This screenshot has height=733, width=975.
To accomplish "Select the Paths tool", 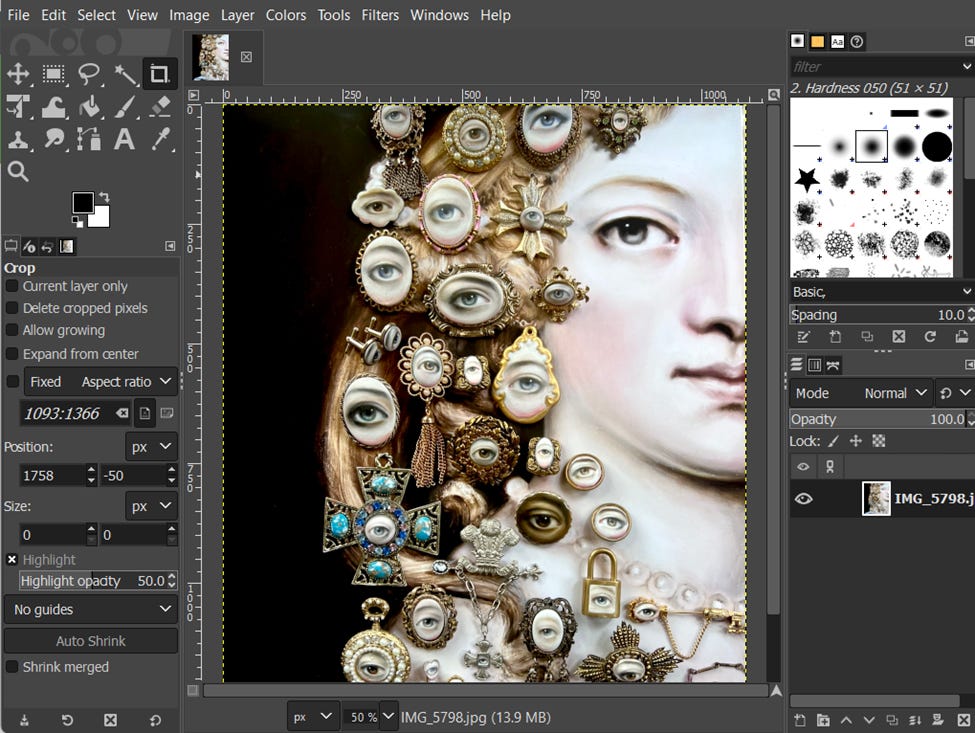I will [x=89, y=139].
